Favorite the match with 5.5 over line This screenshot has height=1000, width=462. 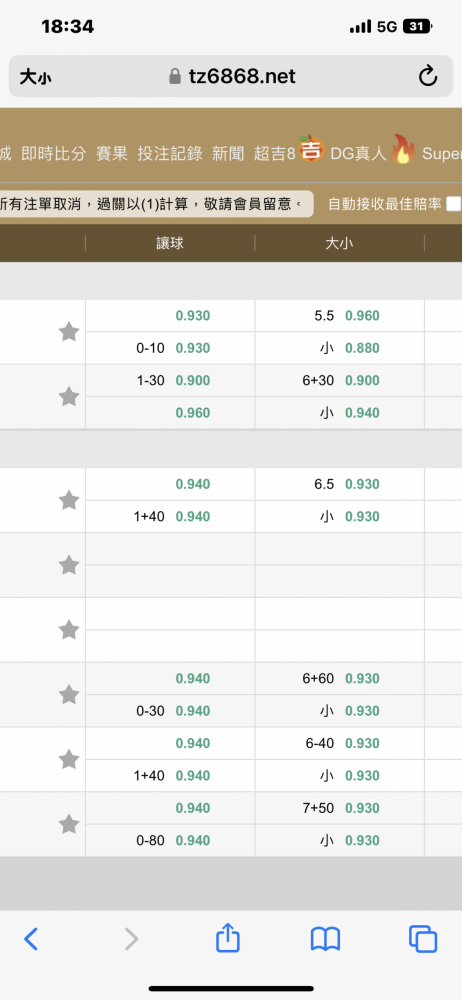(x=69, y=332)
